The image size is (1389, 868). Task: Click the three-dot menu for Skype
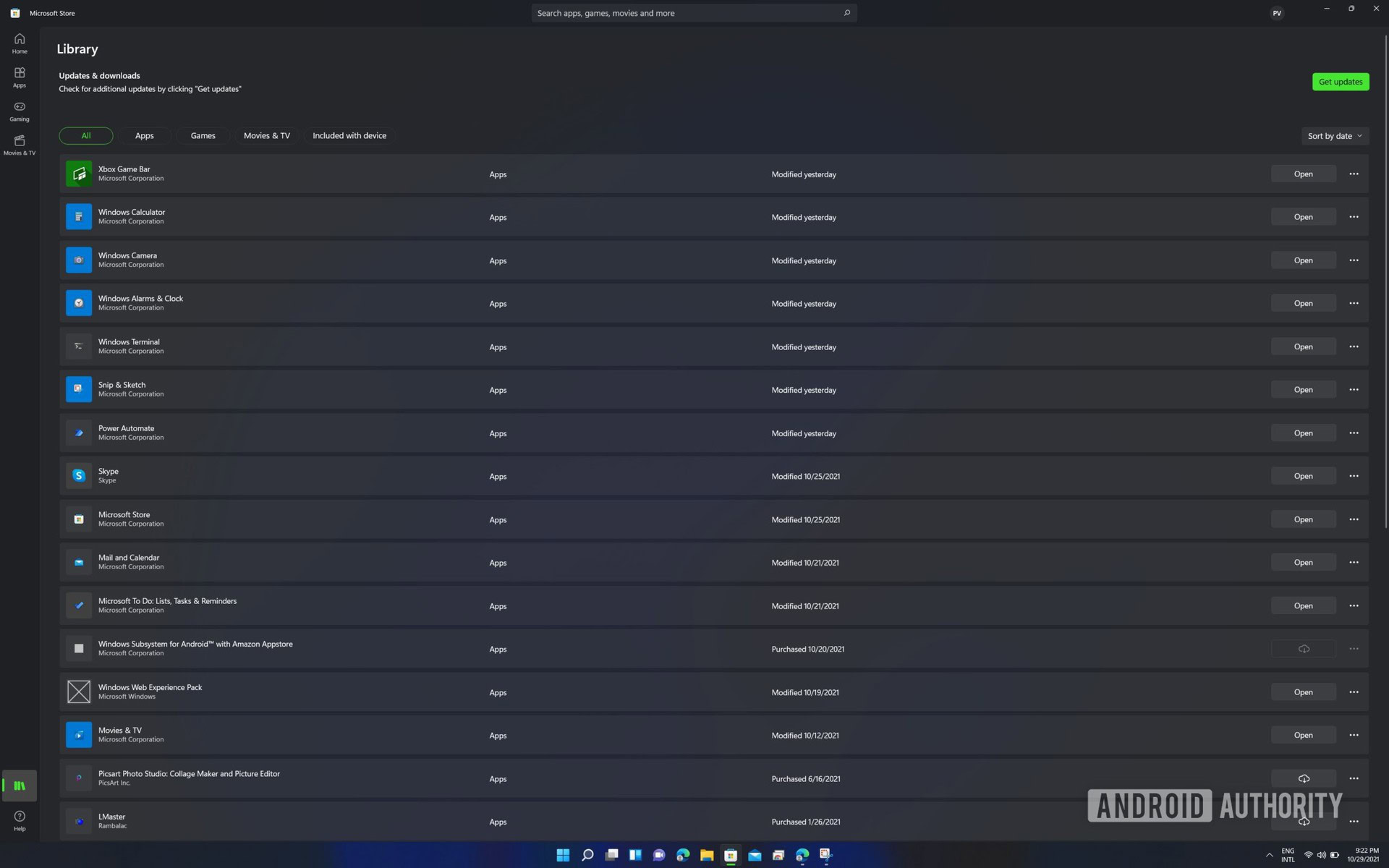[x=1354, y=476]
